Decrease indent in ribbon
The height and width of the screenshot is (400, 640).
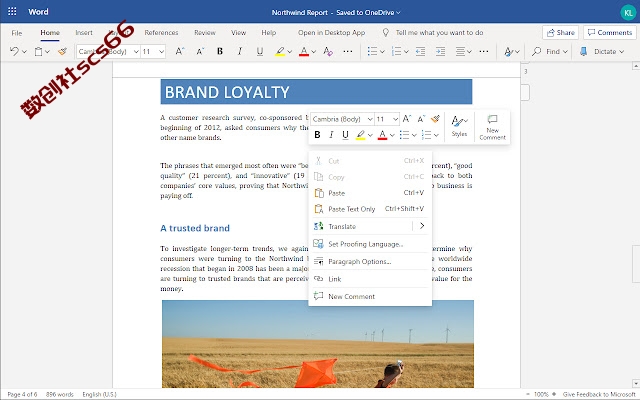tap(420, 51)
